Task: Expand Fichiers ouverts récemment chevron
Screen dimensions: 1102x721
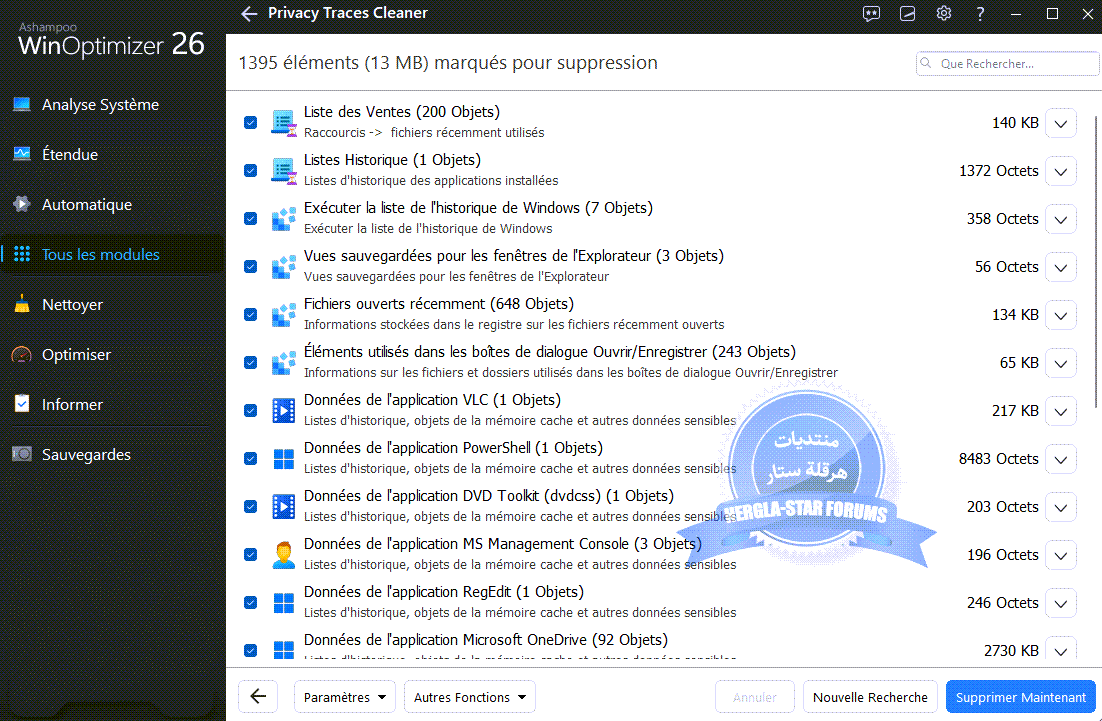Action: click(1061, 316)
